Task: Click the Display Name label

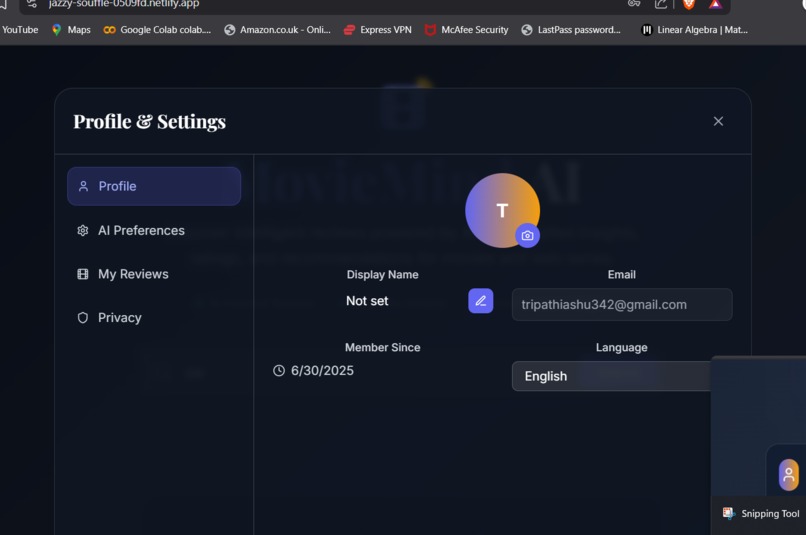Action: tap(382, 274)
